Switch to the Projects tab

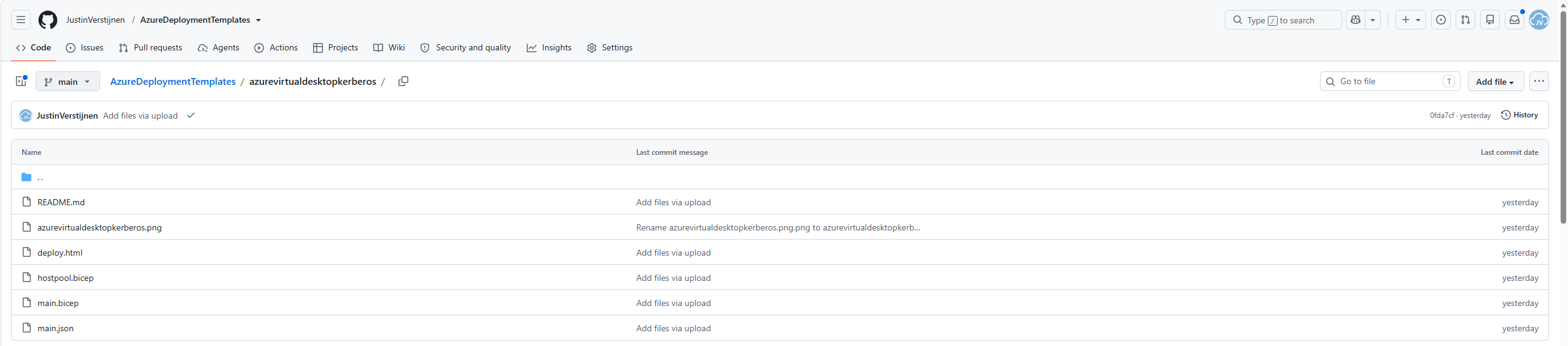[335, 47]
